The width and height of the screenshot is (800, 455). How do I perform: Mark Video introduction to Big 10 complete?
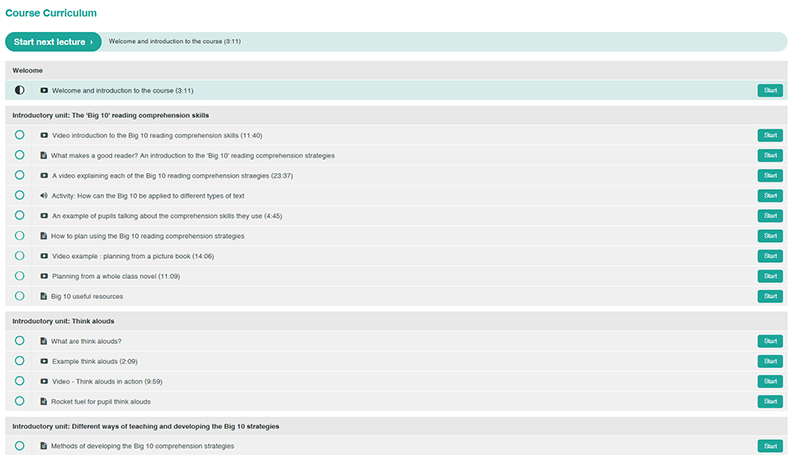(x=19, y=135)
